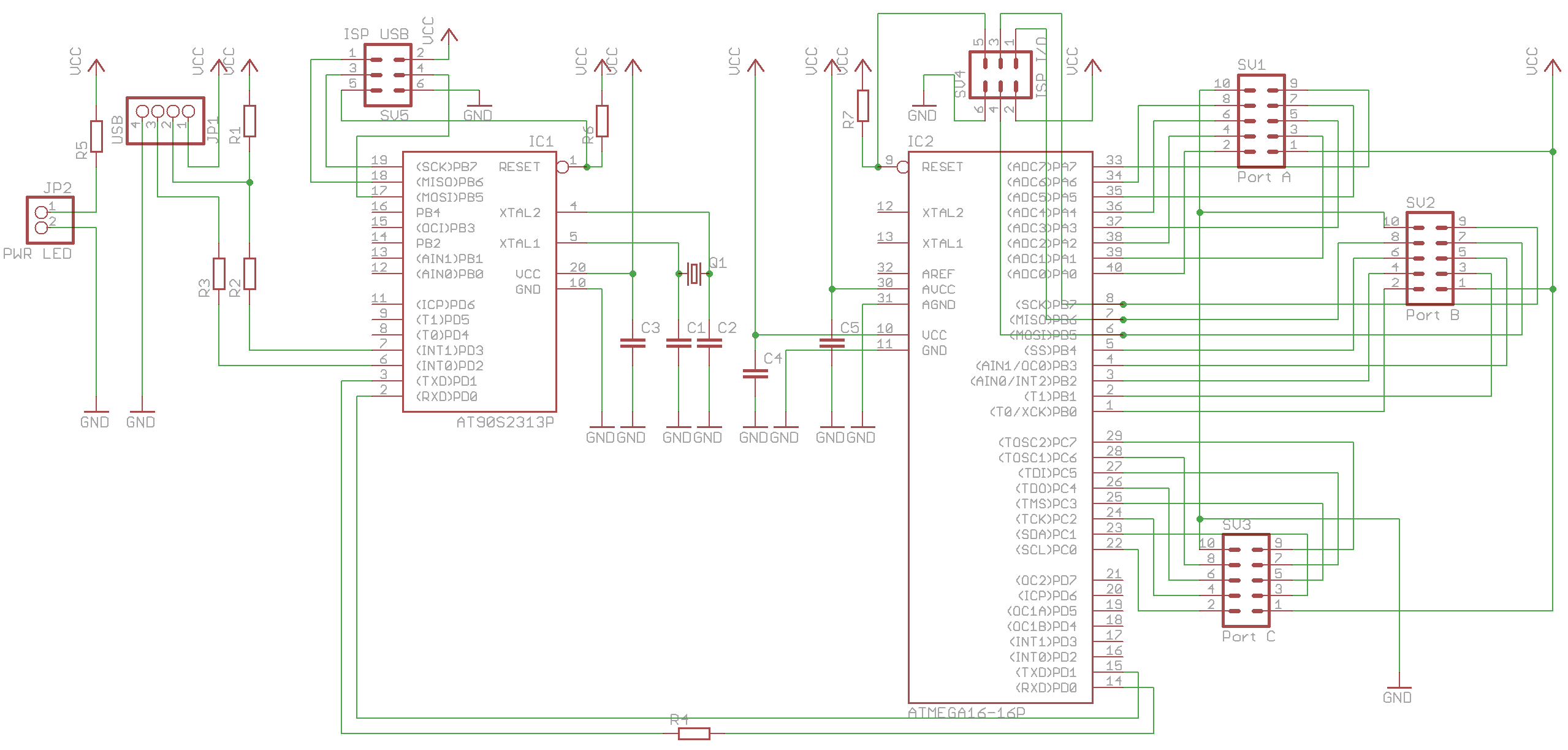Select the USB JP1 four-pin connector
Image resolution: width=1568 pixels, height=750 pixels.
tap(166, 121)
